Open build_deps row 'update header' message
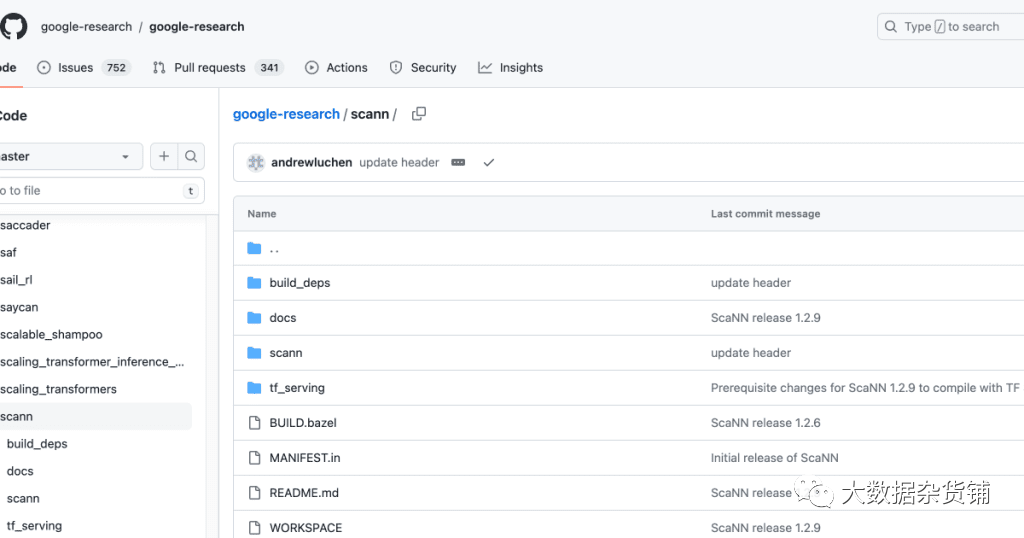Screen dimensions: 1024x538 (751, 283)
